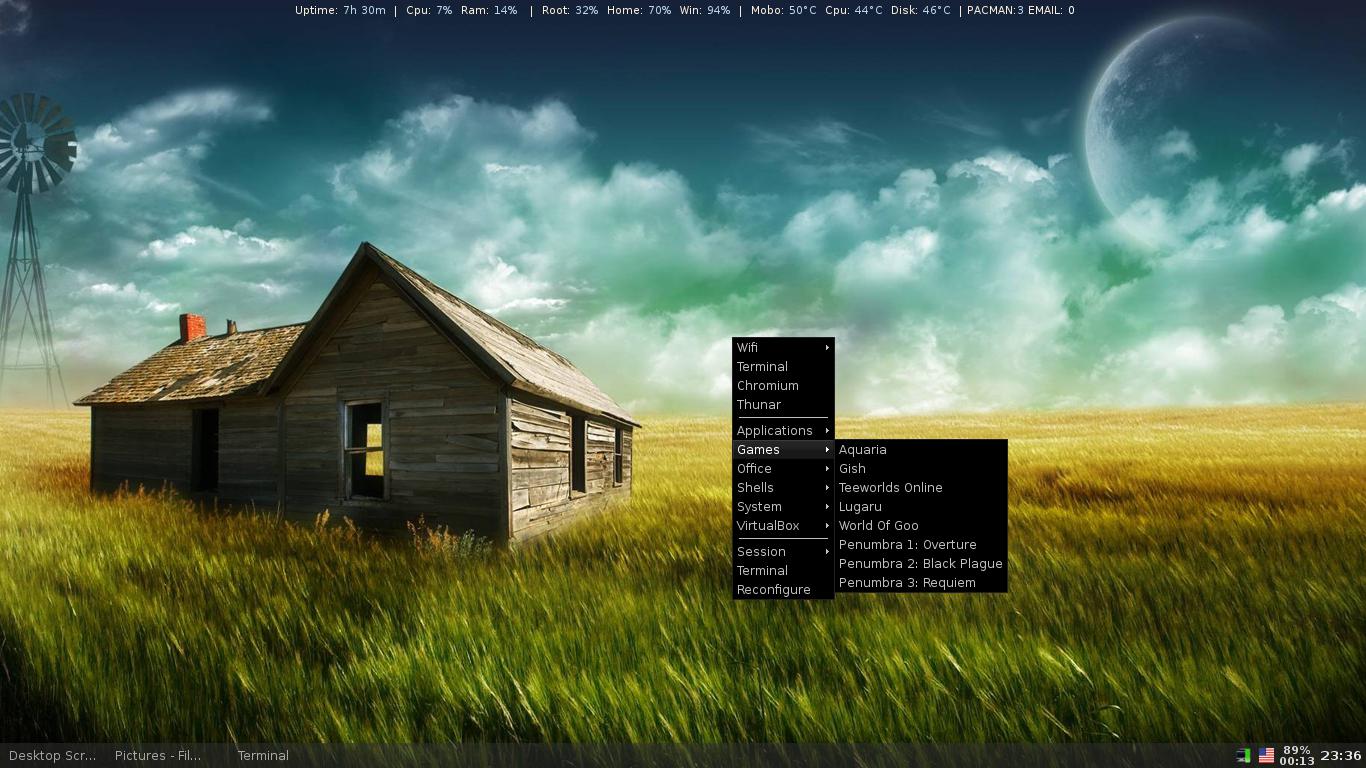Expand the VirtualBox submenu

point(783,526)
